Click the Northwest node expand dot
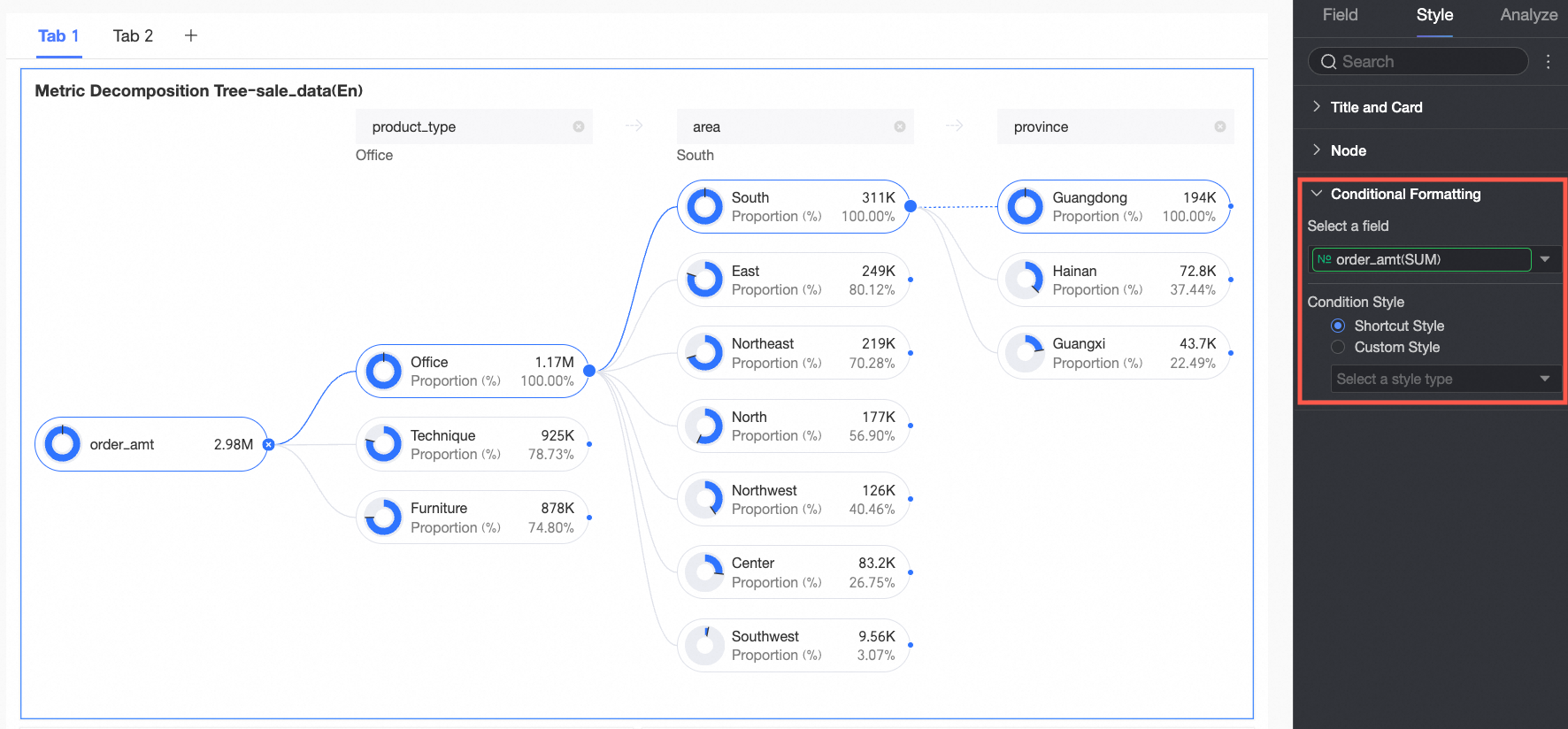This screenshot has height=729, width=1568. coord(911,499)
